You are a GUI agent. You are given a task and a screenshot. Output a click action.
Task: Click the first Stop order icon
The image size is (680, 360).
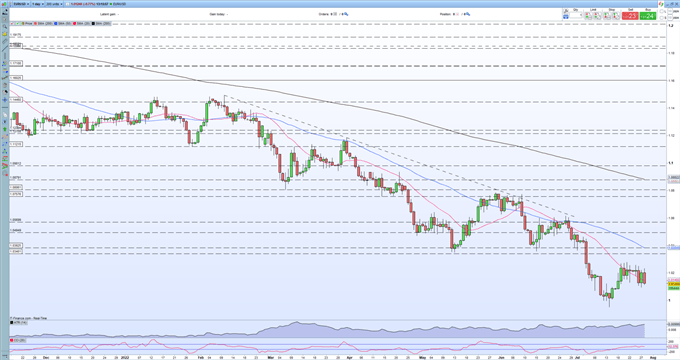[x=607, y=16]
